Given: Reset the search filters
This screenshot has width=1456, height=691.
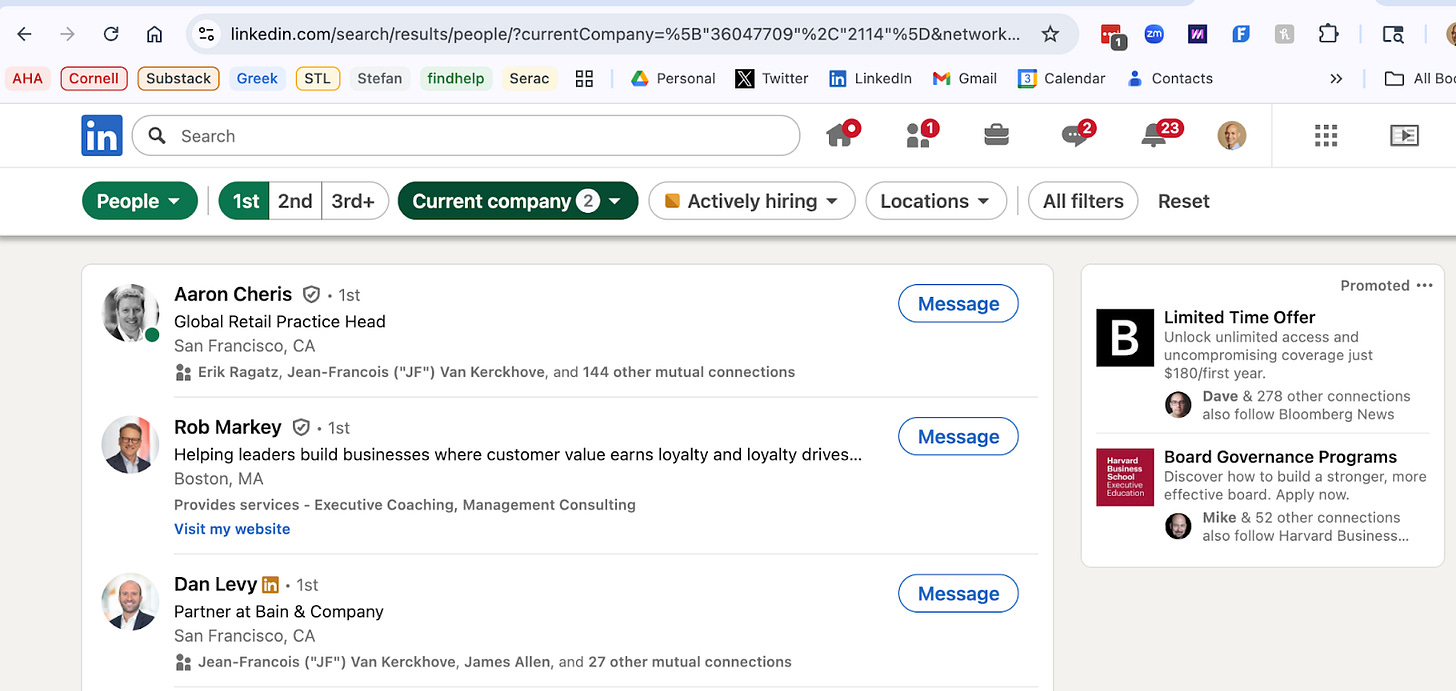Looking at the screenshot, I should (1184, 201).
